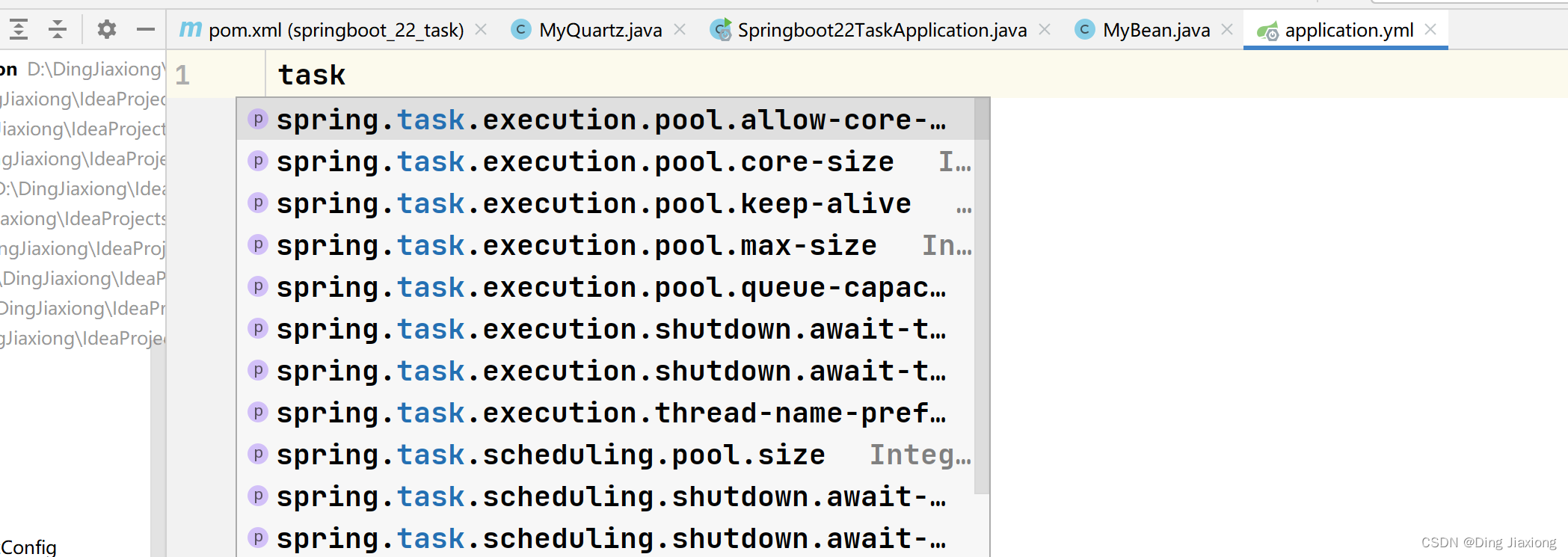
Task: Choose spring.task.execution.pool.max-size suggestion
Action: coord(606,245)
